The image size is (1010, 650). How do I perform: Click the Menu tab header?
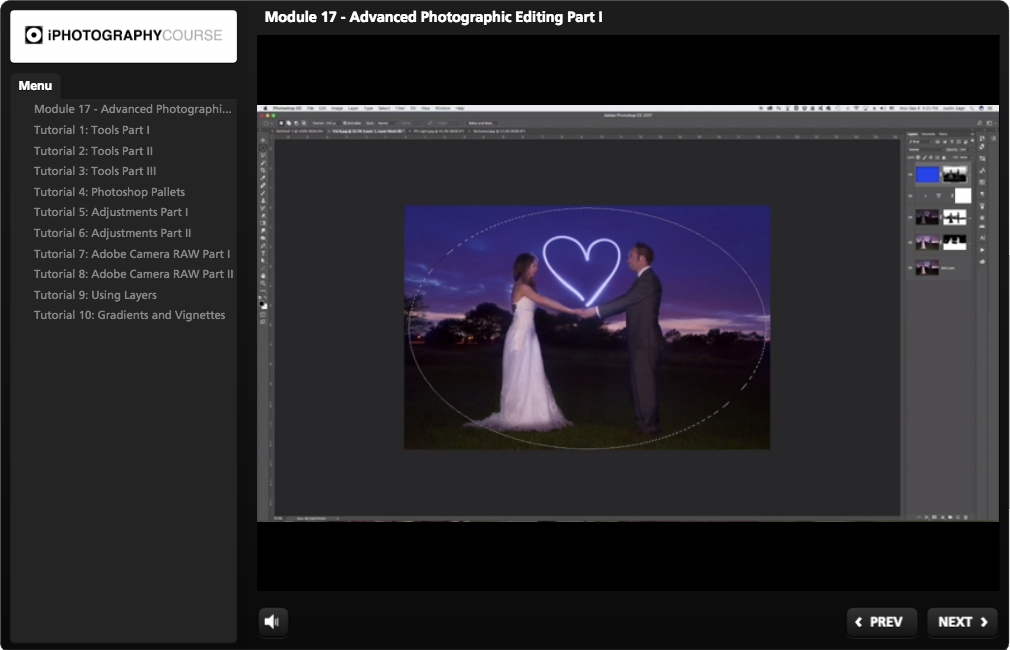coord(35,86)
